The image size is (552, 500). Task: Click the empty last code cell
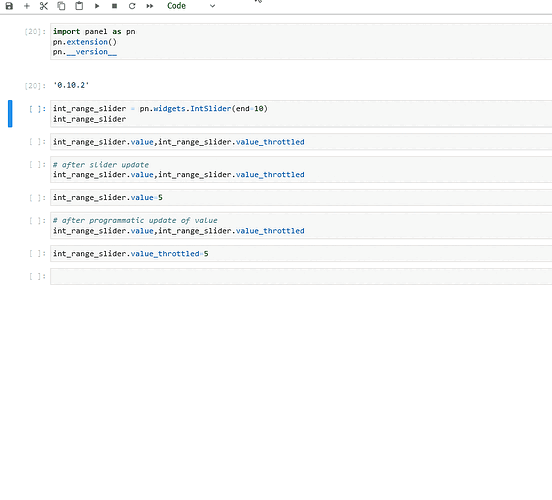click(x=301, y=276)
